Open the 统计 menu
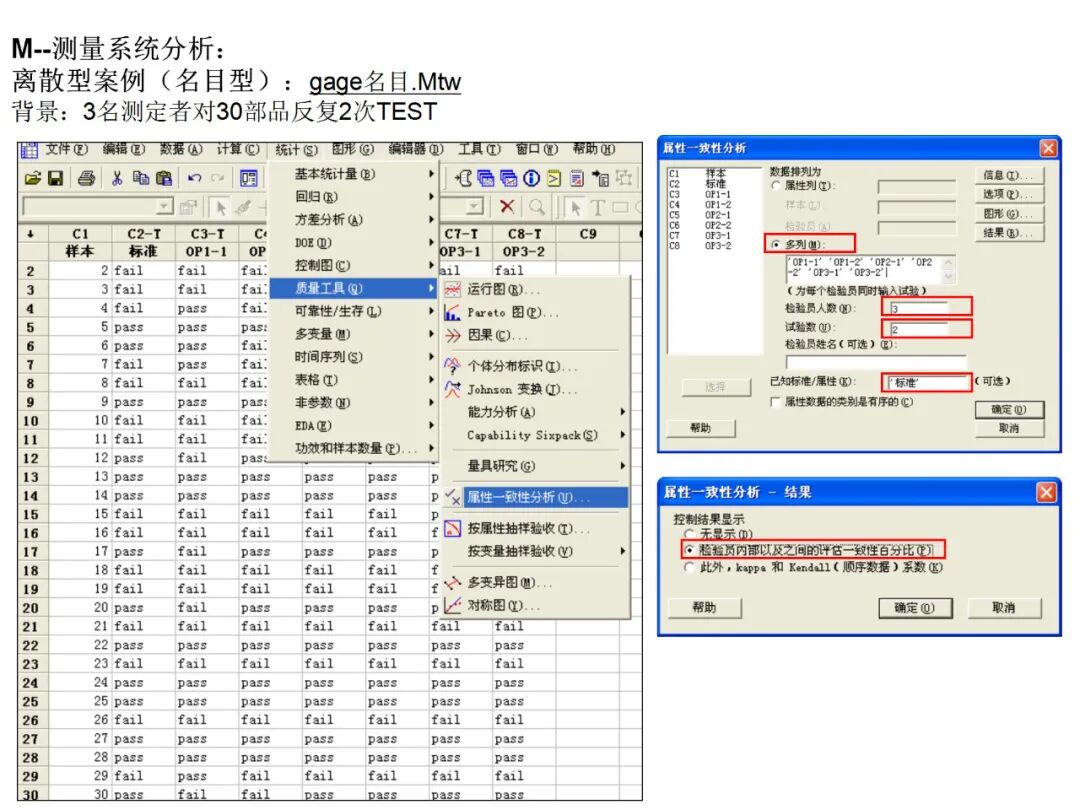Viewport: 1080px width, 810px height. pyautogui.click(x=295, y=150)
